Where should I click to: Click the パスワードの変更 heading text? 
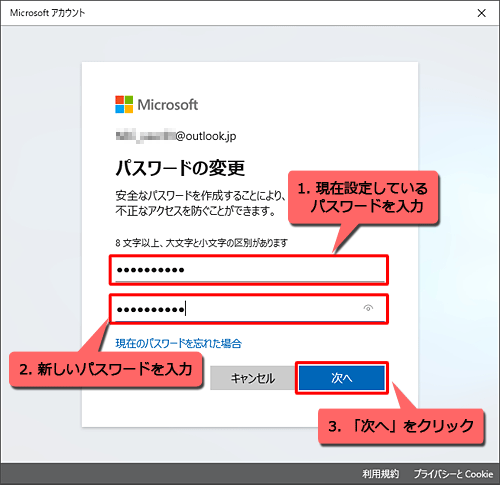[x=180, y=168]
